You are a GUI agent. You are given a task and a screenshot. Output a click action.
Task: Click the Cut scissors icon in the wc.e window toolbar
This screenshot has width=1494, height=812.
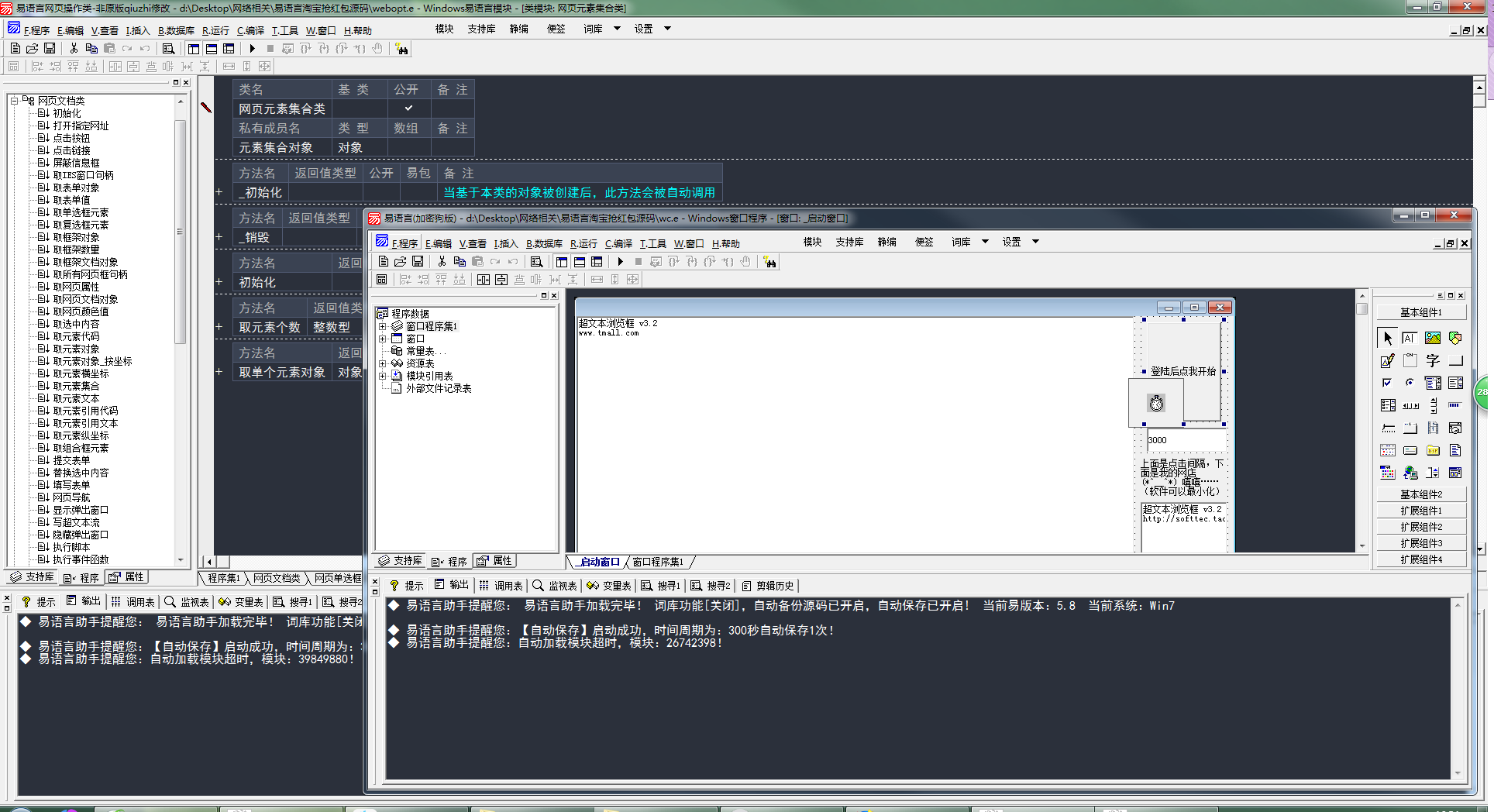[x=442, y=262]
